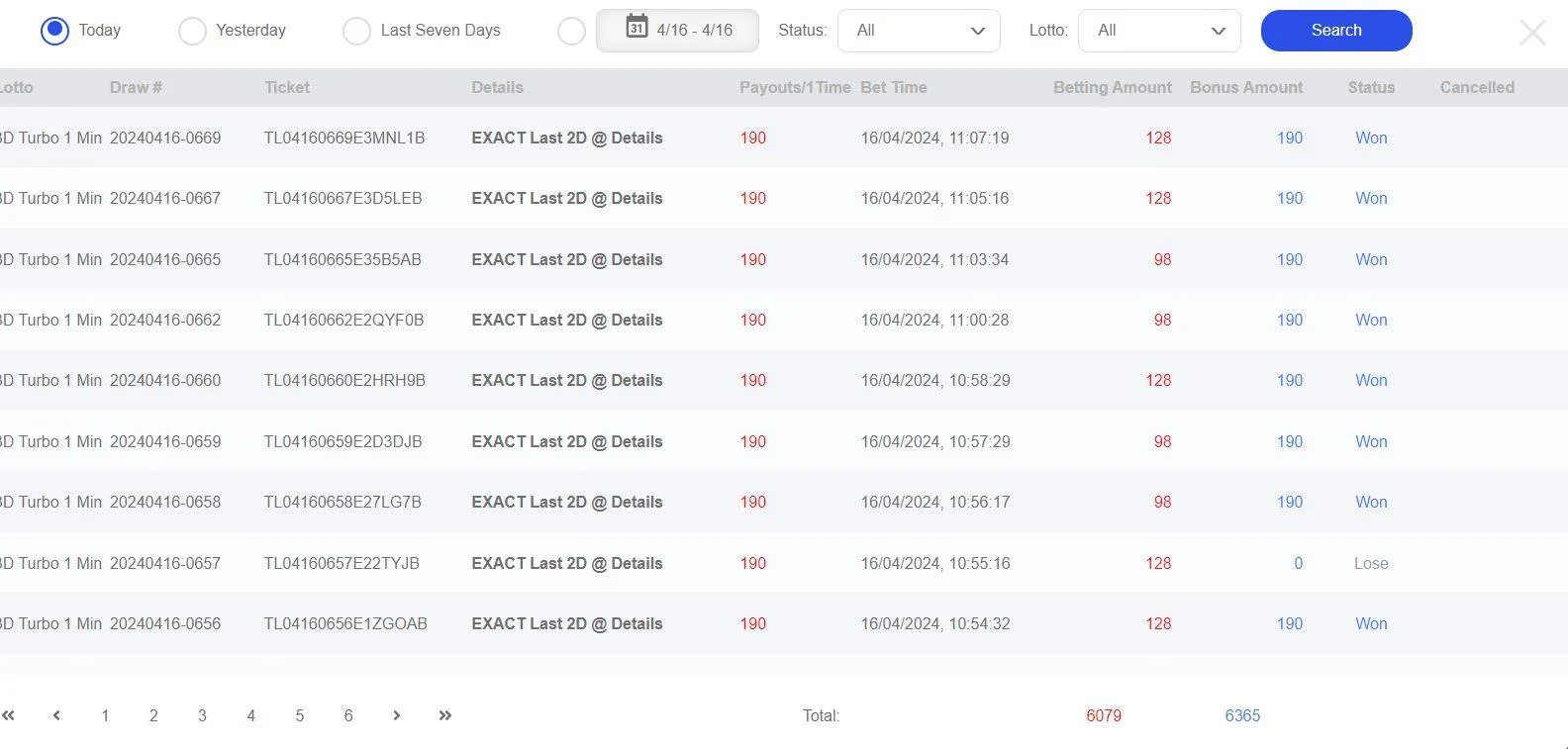The width and height of the screenshot is (1568, 749).
Task: Select ticket TL04160660E2HRH9B
Action: [344, 380]
